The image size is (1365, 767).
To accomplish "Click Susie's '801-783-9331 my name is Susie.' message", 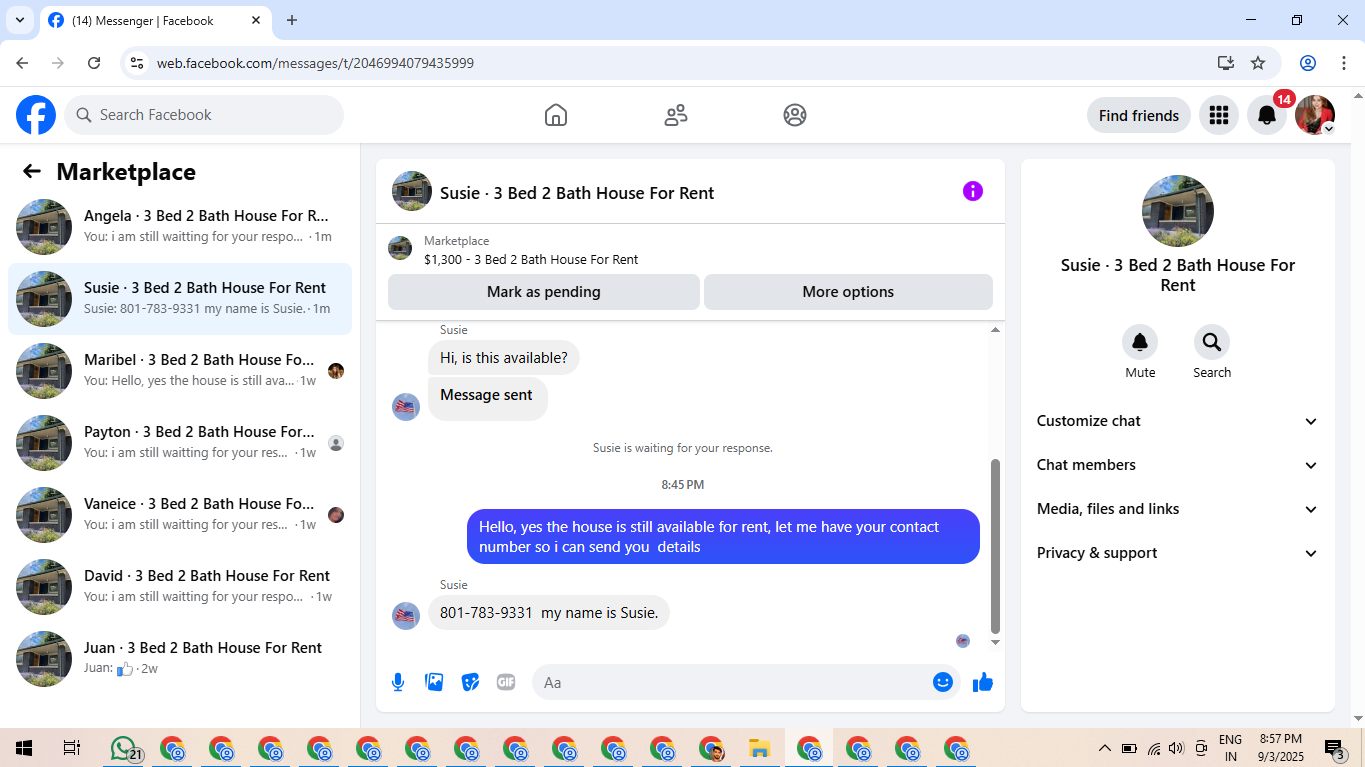I will point(549,613).
